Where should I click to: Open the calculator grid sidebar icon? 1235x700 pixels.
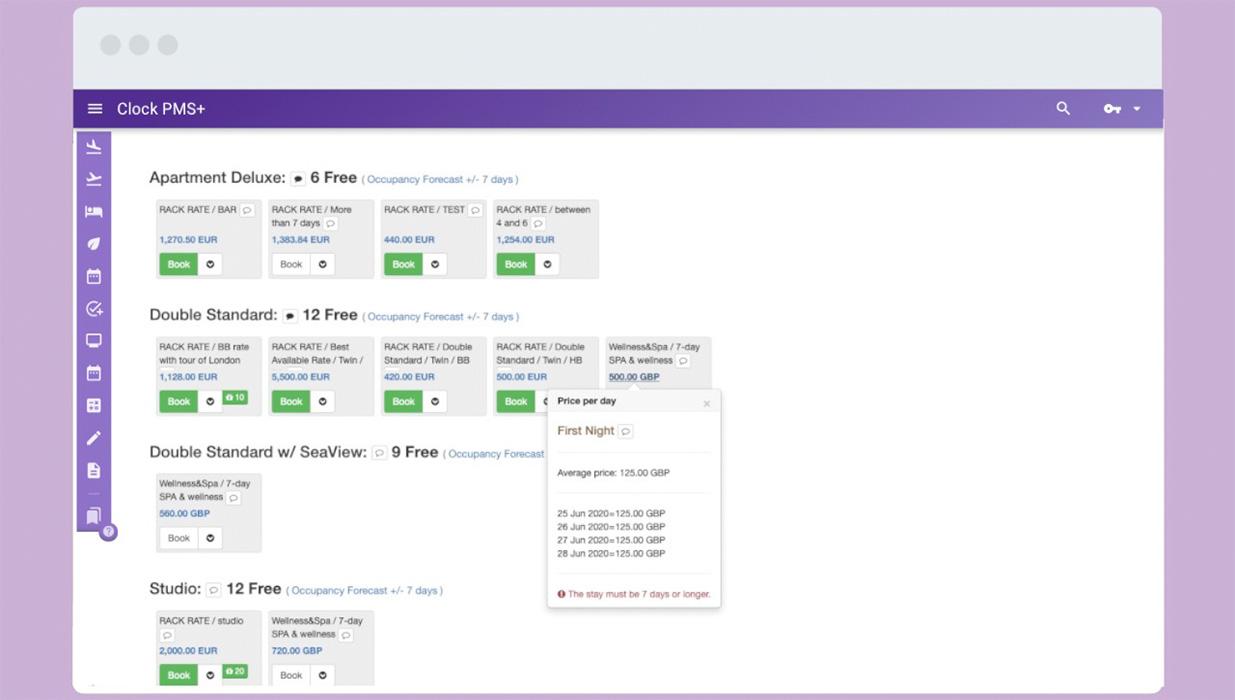(x=94, y=406)
